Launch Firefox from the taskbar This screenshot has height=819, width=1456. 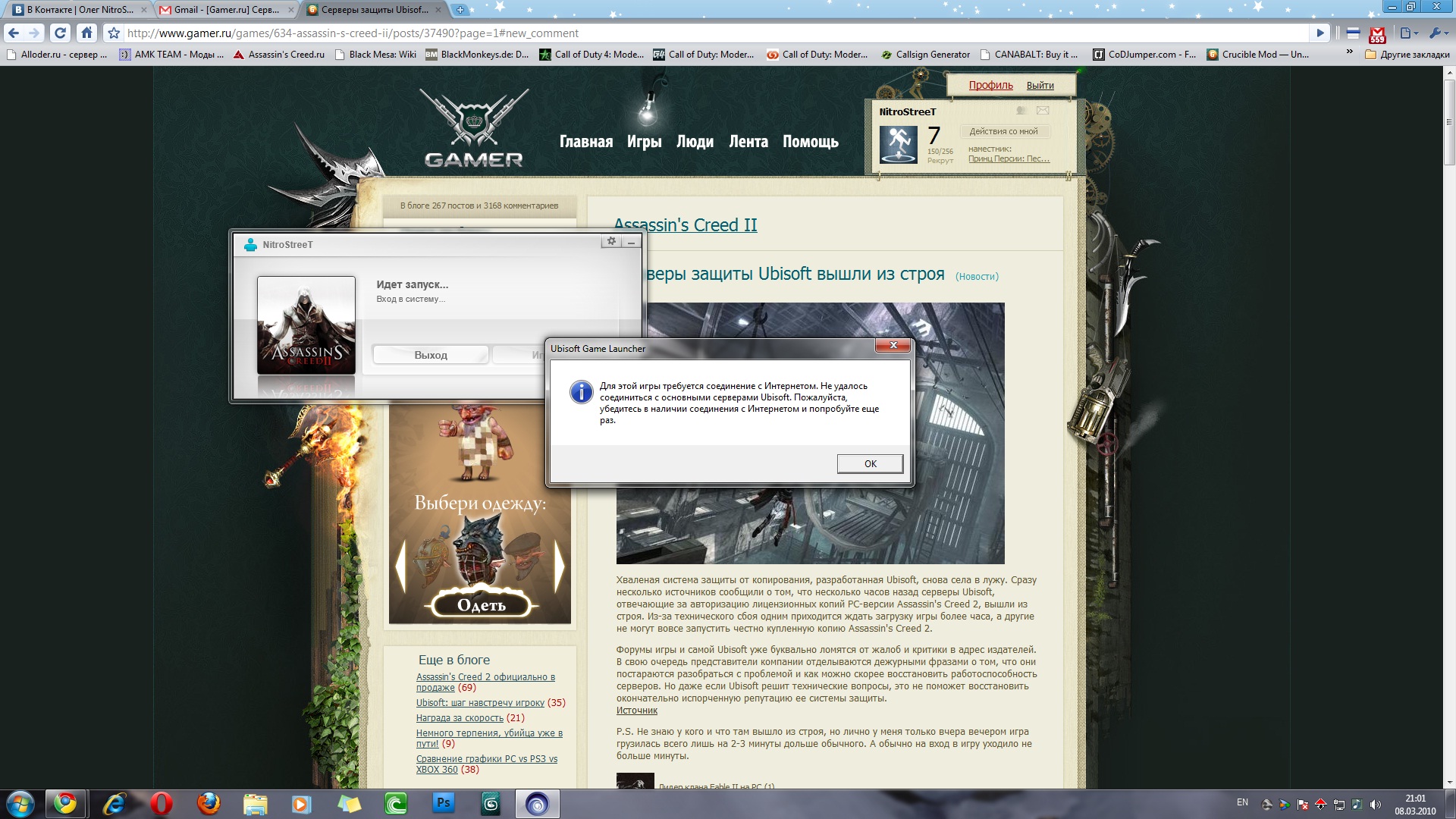208,804
